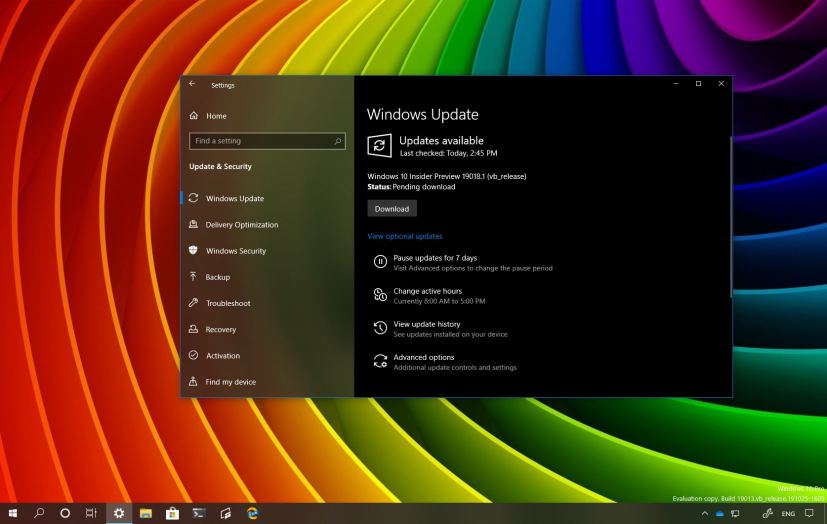Open the Home page icon in the sidebar
Viewport: 827px width, 524px height.
tap(194, 115)
